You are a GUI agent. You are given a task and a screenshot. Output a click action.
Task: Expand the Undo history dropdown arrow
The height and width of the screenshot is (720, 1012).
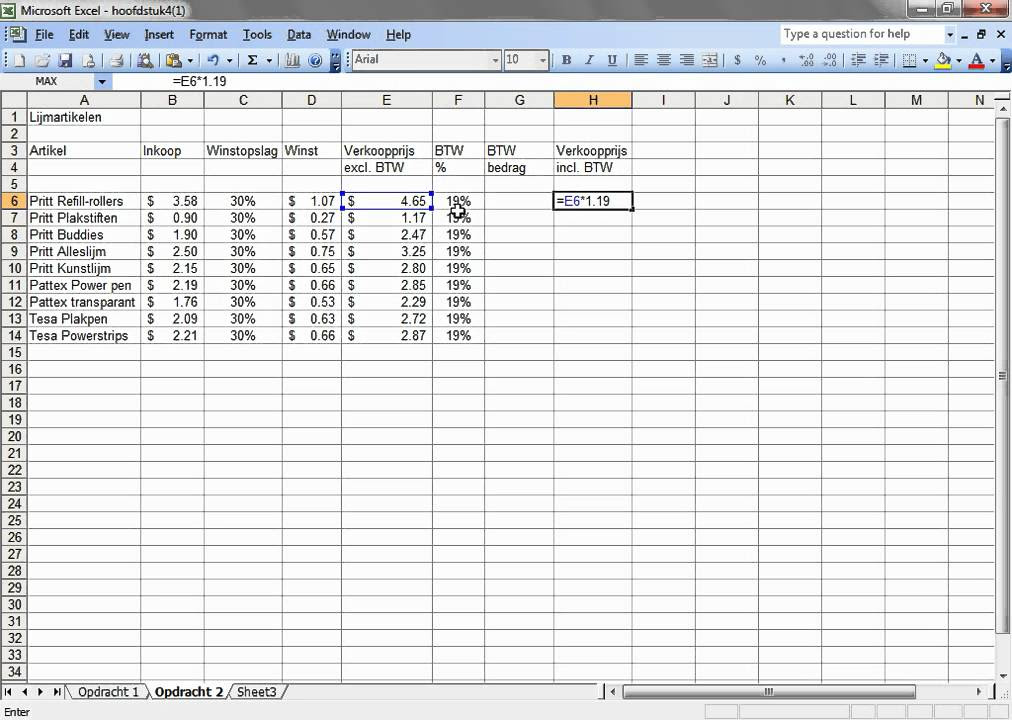pos(229,61)
